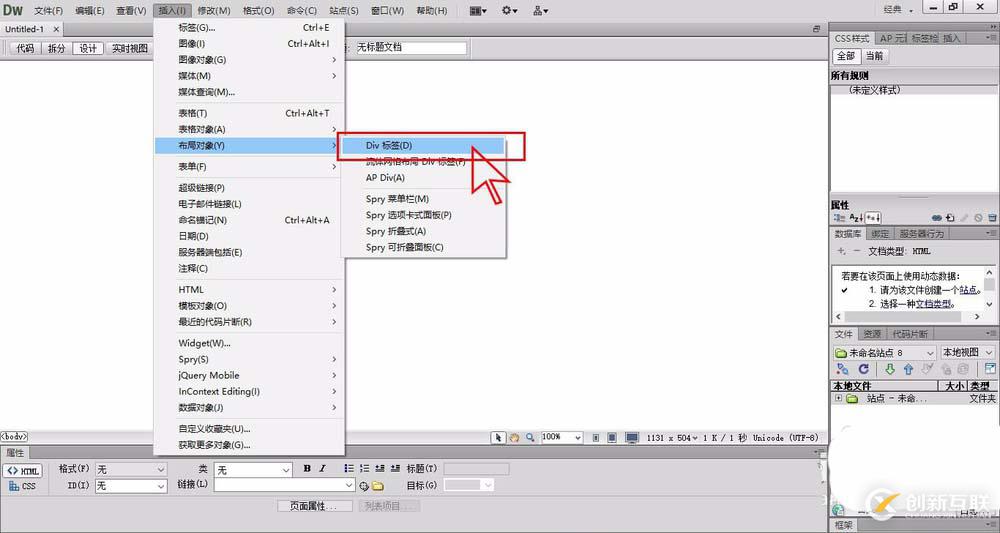Choose the desktop-size monitor icon
Viewport: 1000px width, 533px height.
coord(632,437)
